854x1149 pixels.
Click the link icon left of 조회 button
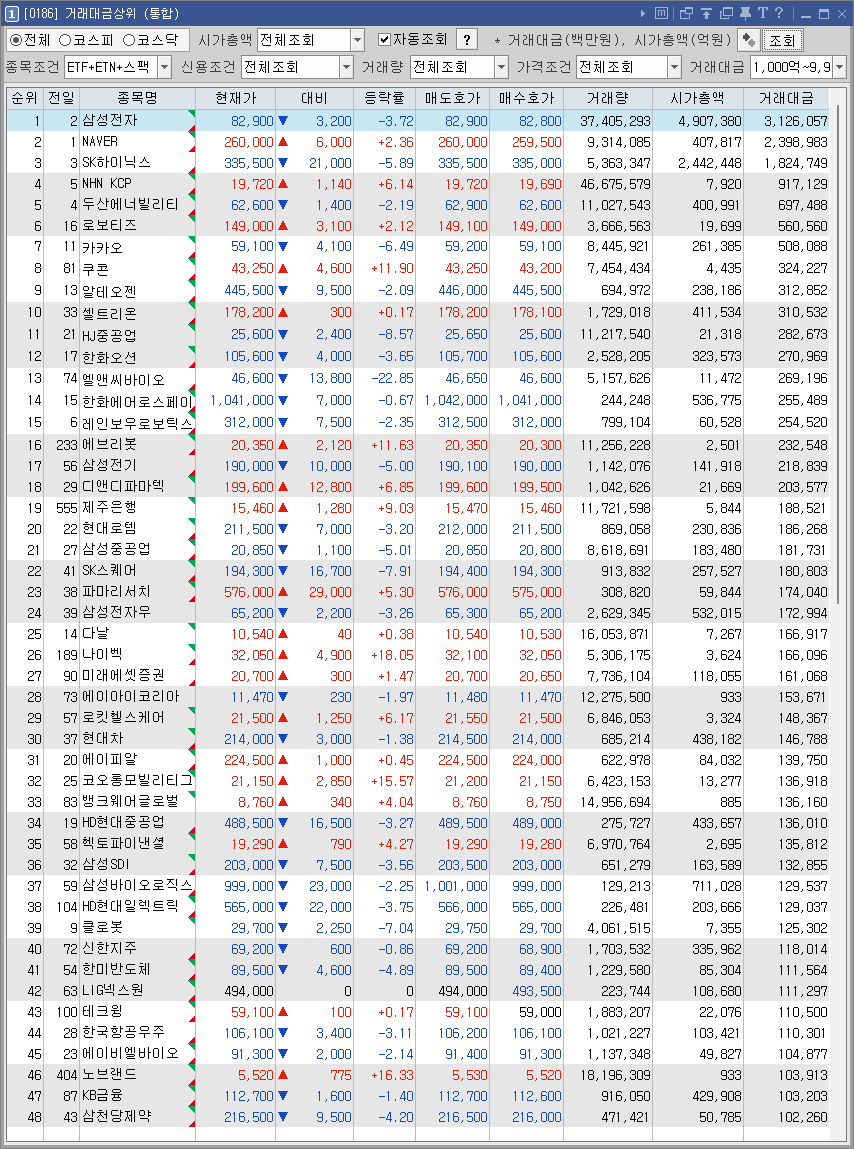pos(748,40)
